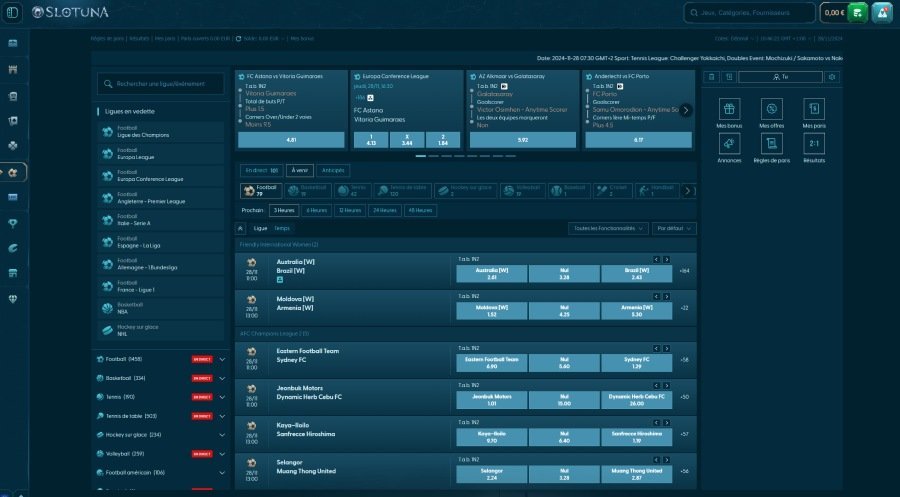Open the Selangor vs Muang Thong United match

point(306,467)
